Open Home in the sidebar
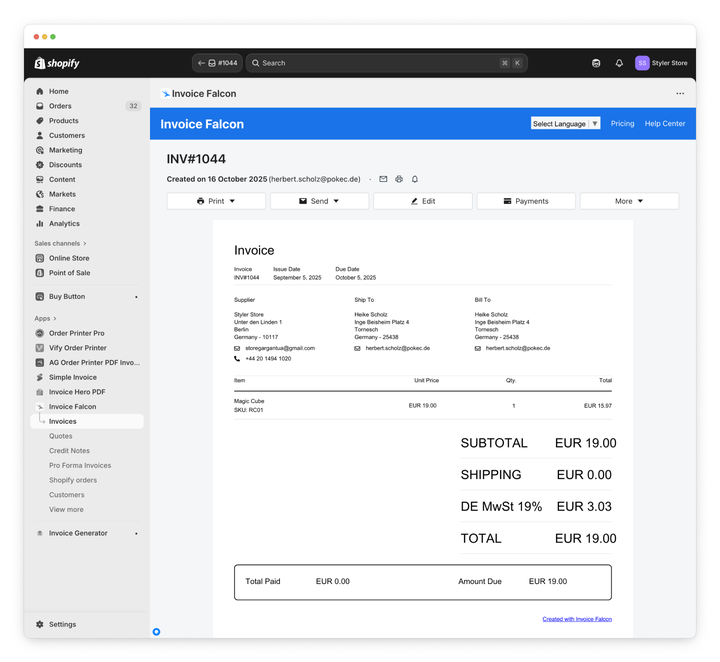Viewport: 720px width, 662px height. click(58, 91)
